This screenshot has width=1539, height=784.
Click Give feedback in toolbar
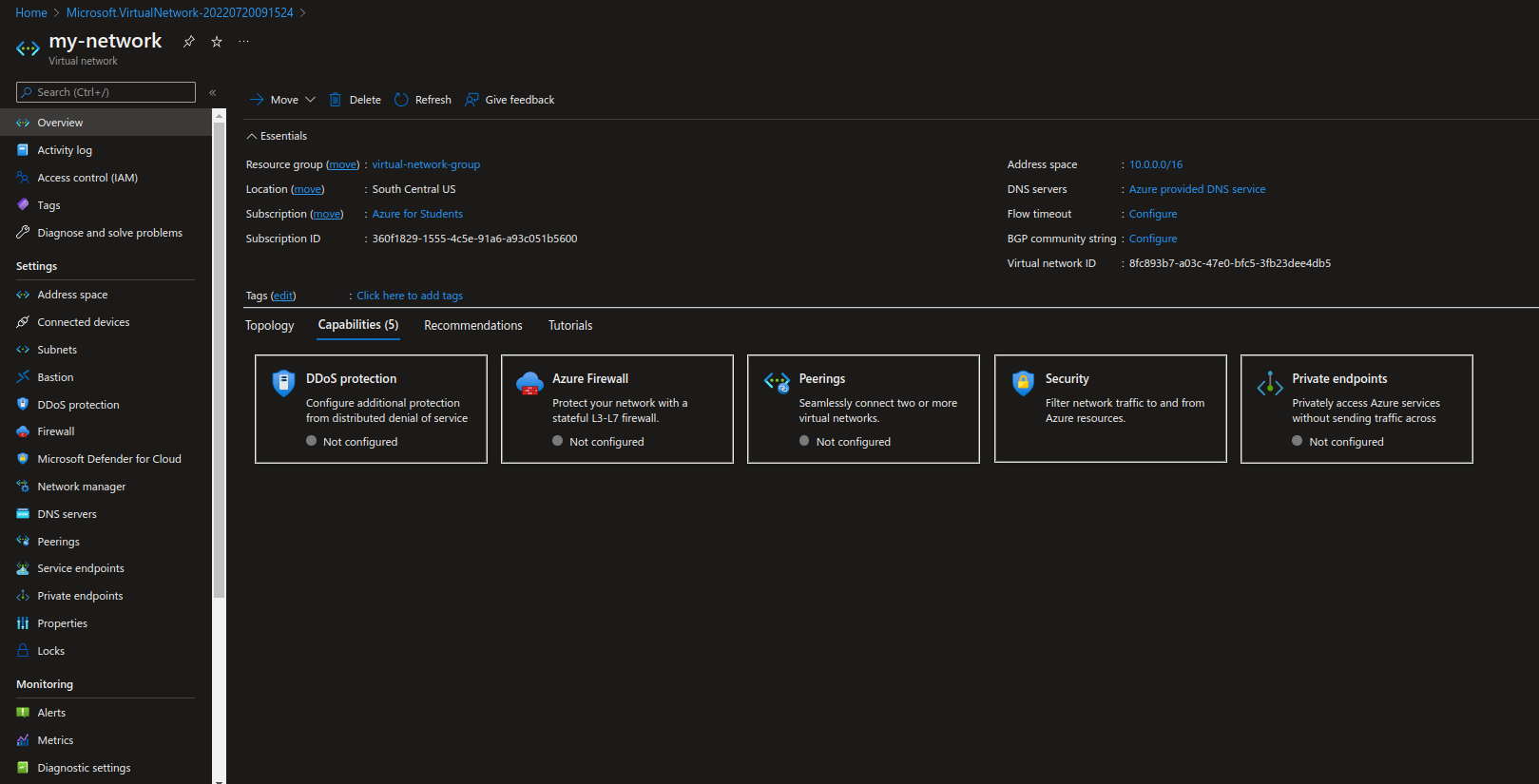(x=510, y=100)
